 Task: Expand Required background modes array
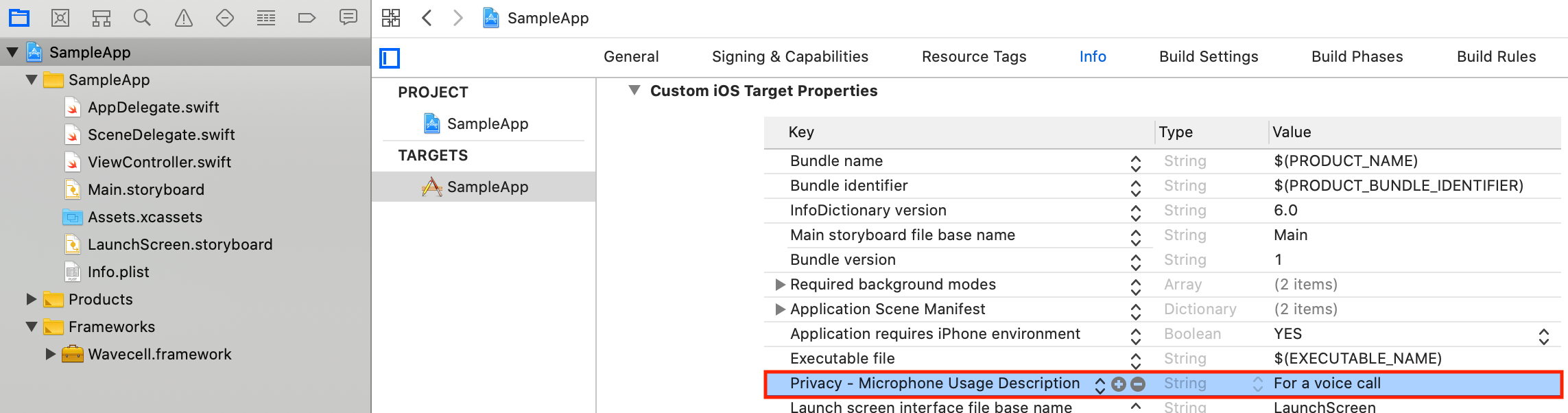click(780, 284)
